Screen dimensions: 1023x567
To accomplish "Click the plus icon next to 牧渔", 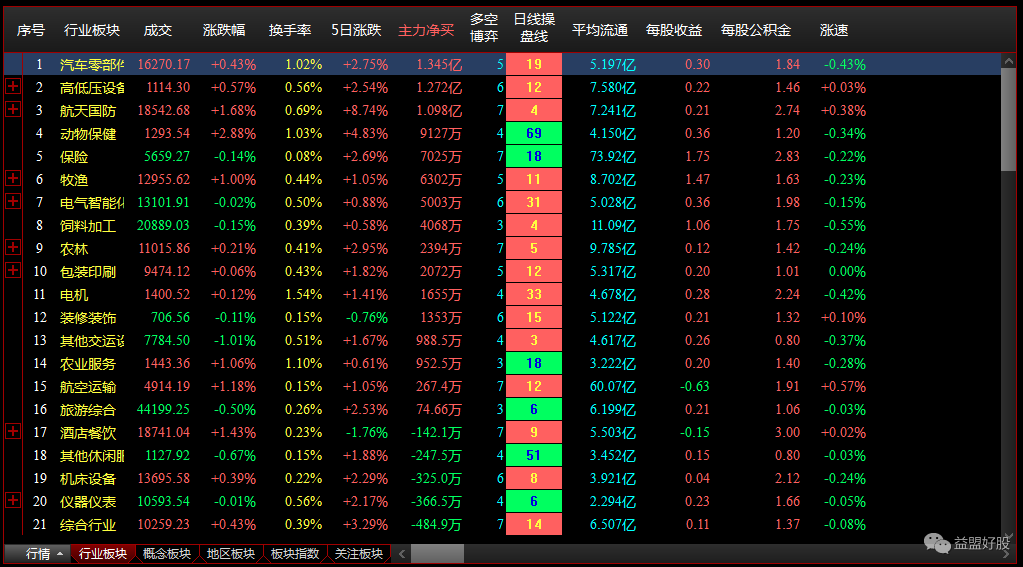I will point(12,179).
